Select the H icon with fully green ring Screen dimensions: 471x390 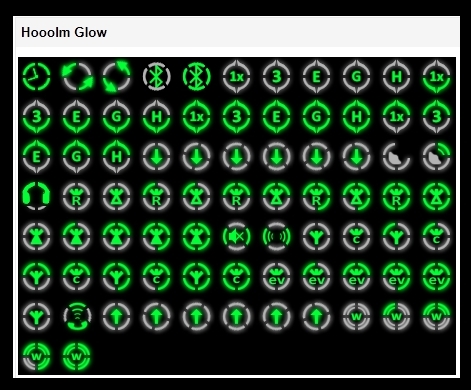(357, 117)
